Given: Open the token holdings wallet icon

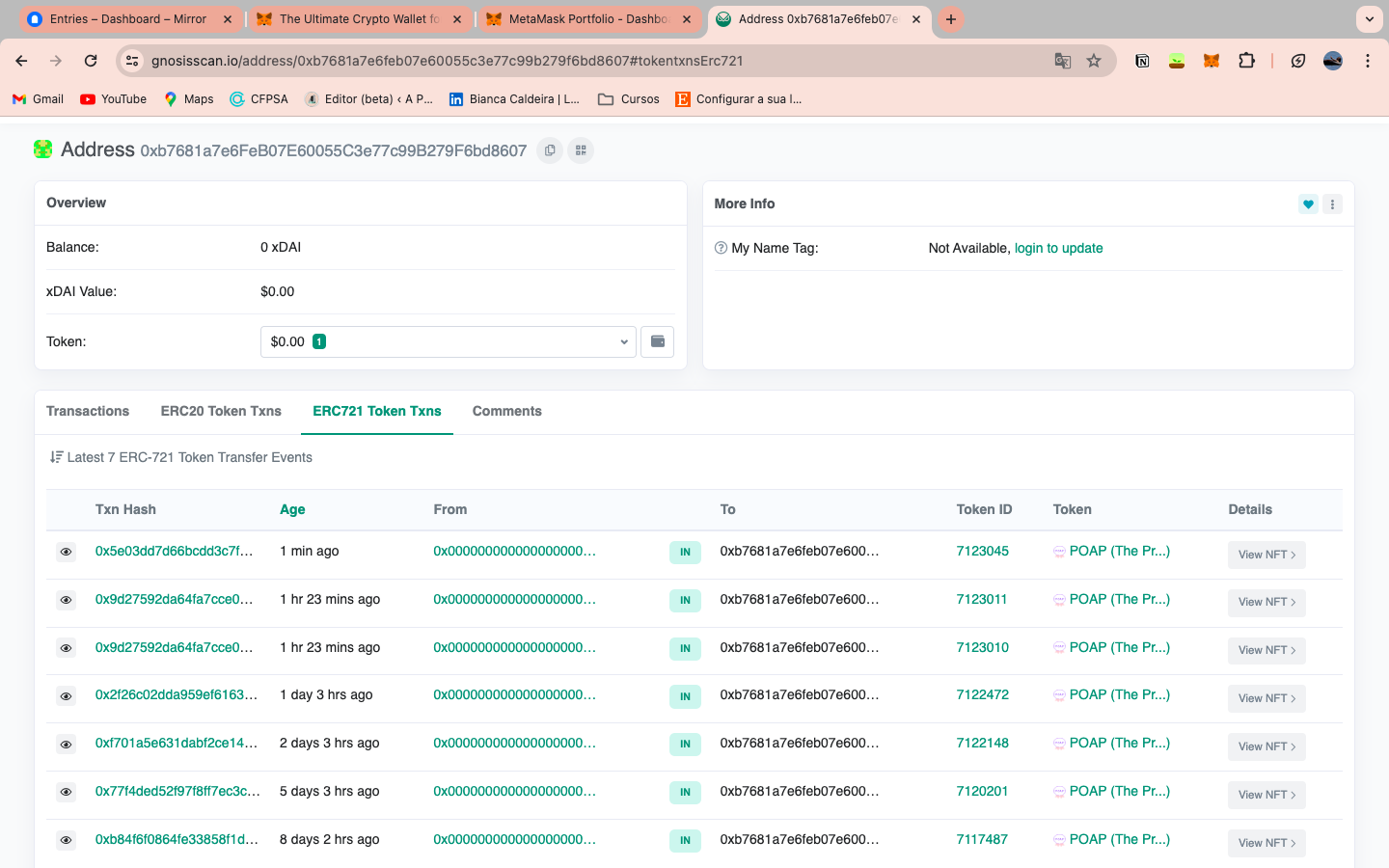Looking at the screenshot, I should (658, 341).
